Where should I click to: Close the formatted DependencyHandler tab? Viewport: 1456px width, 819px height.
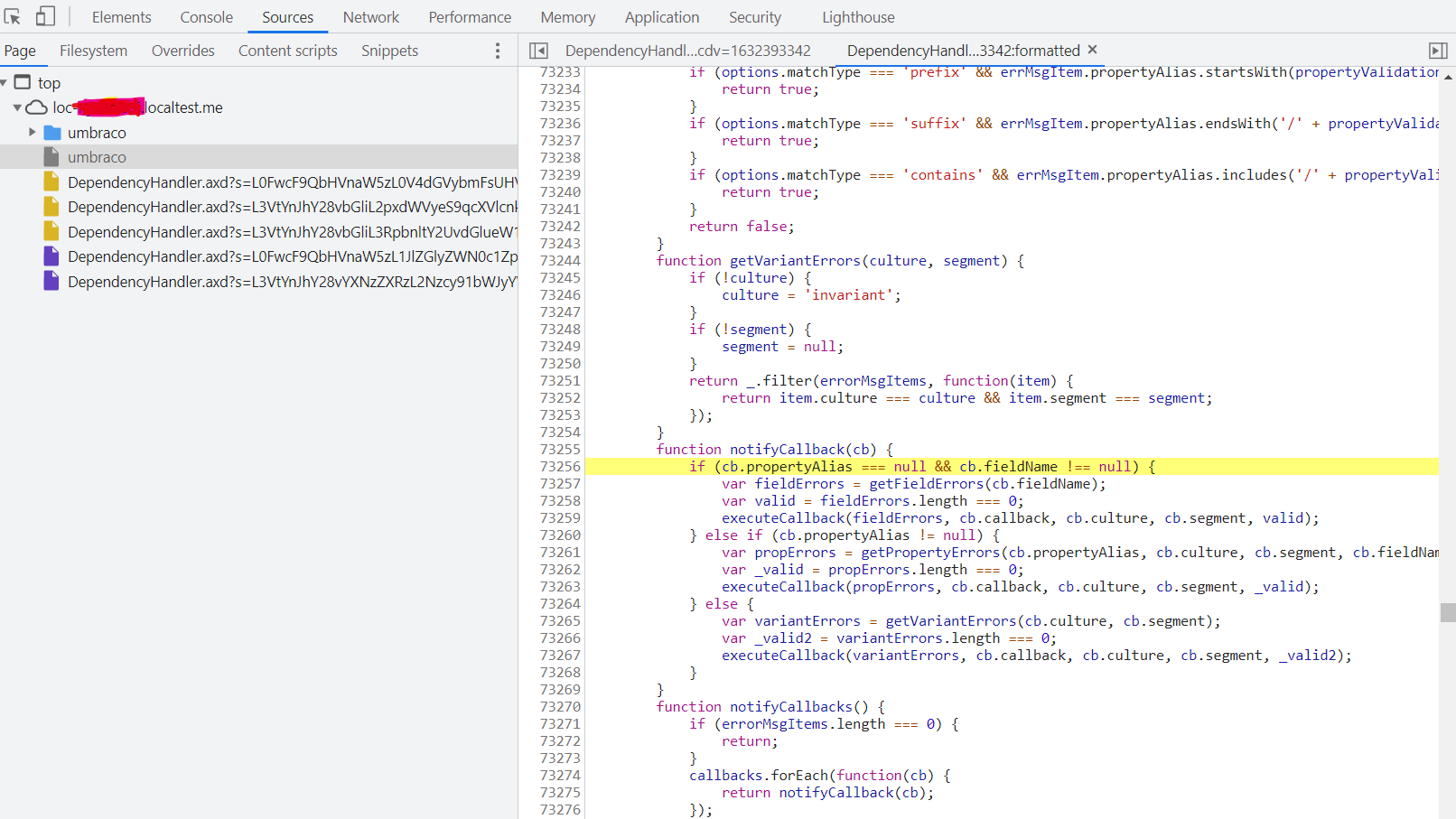1092,50
